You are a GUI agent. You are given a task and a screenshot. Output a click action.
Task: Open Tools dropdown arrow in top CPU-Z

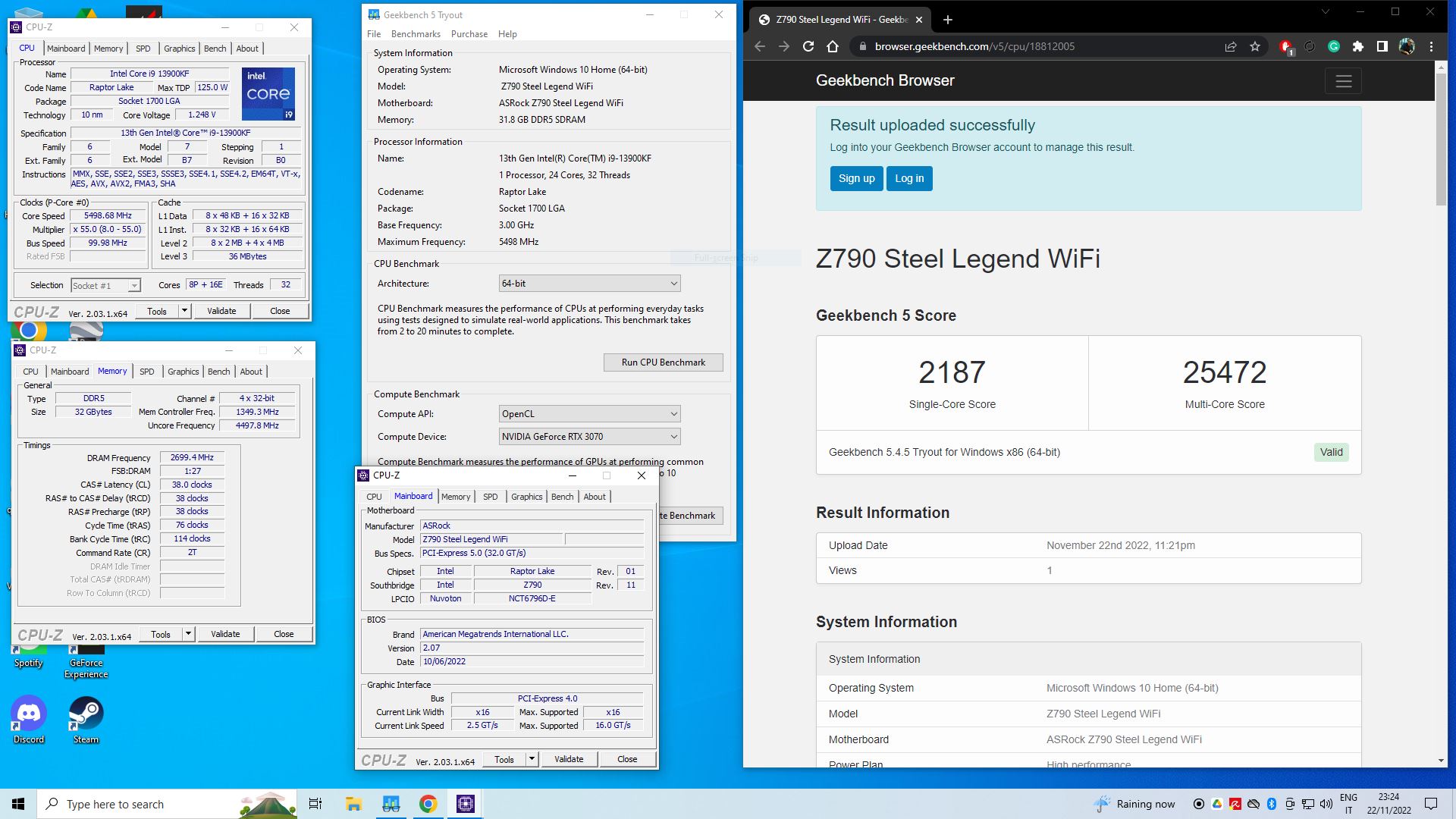coord(184,311)
